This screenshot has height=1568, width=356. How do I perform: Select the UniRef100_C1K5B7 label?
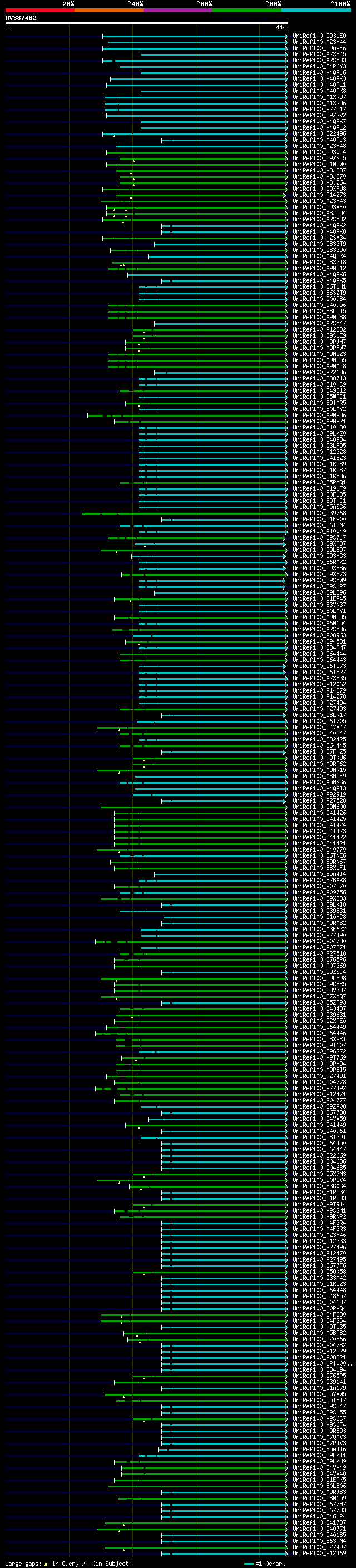pos(319,470)
